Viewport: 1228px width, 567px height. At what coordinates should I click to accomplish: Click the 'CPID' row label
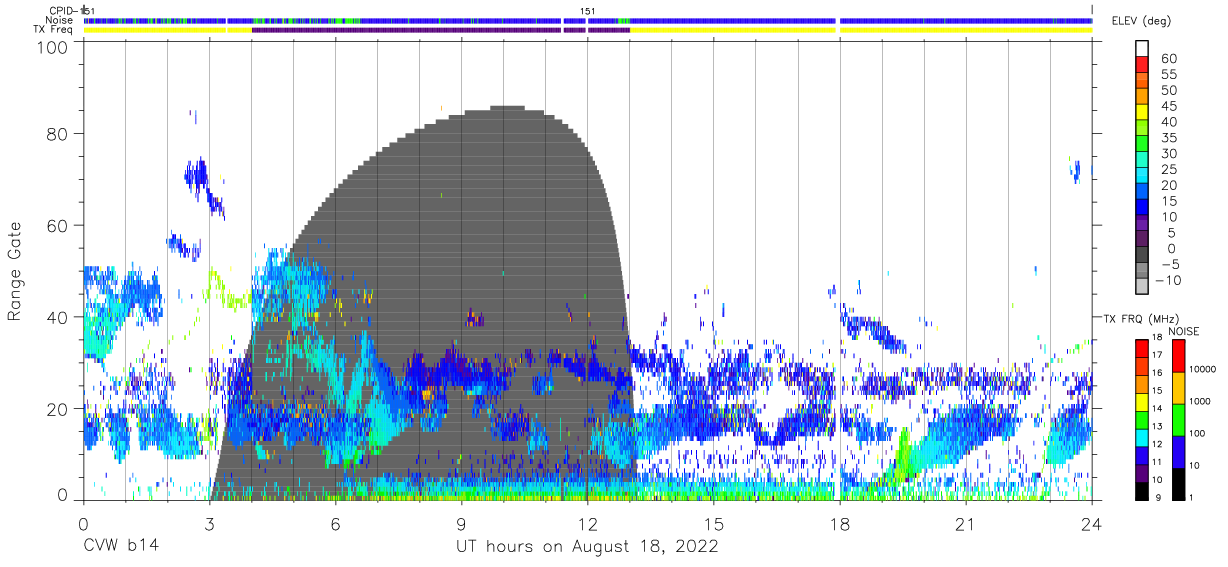click(x=63, y=11)
